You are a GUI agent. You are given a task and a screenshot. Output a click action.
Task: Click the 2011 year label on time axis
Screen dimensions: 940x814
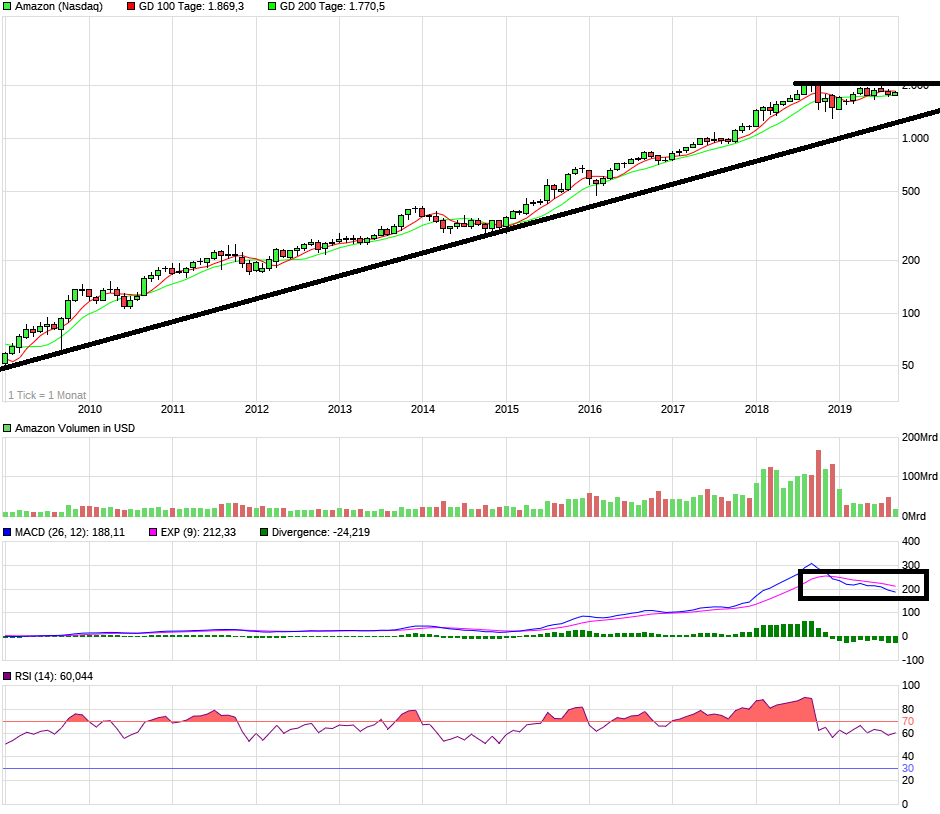pos(173,409)
